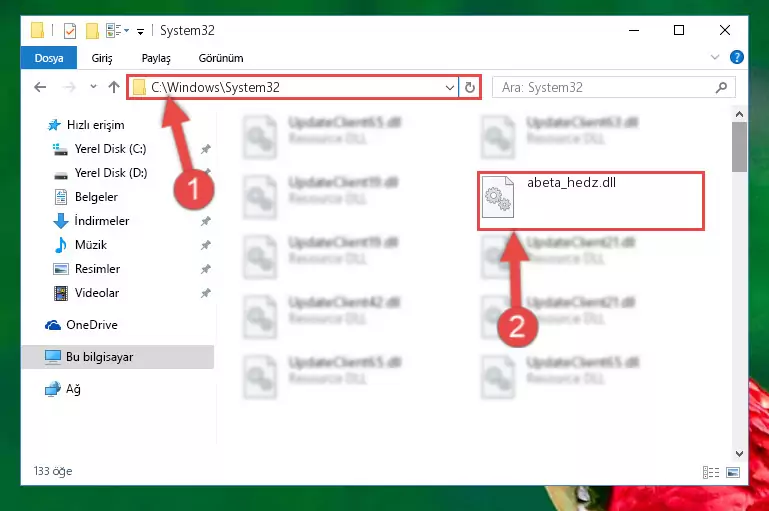Click the Bu bilgisayar monitor icon
This screenshot has width=769, height=511.
52,357
